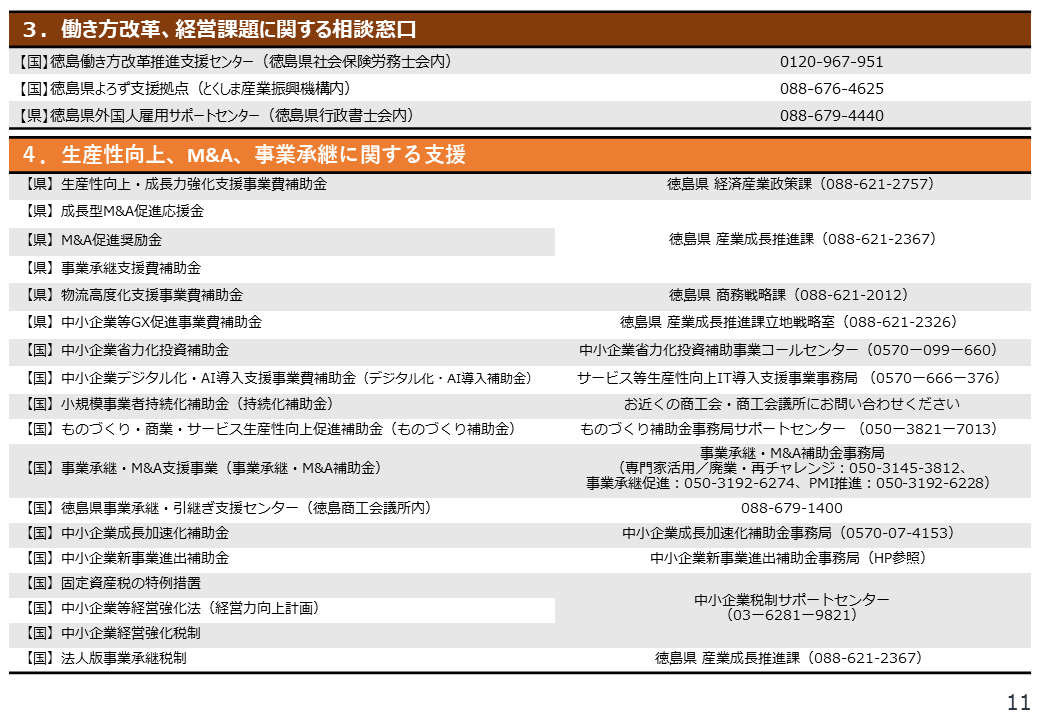This screenshot has height=720, width=1040.
Task: Select 固定資産税の特例措置 entry
Action: (113, 583)
